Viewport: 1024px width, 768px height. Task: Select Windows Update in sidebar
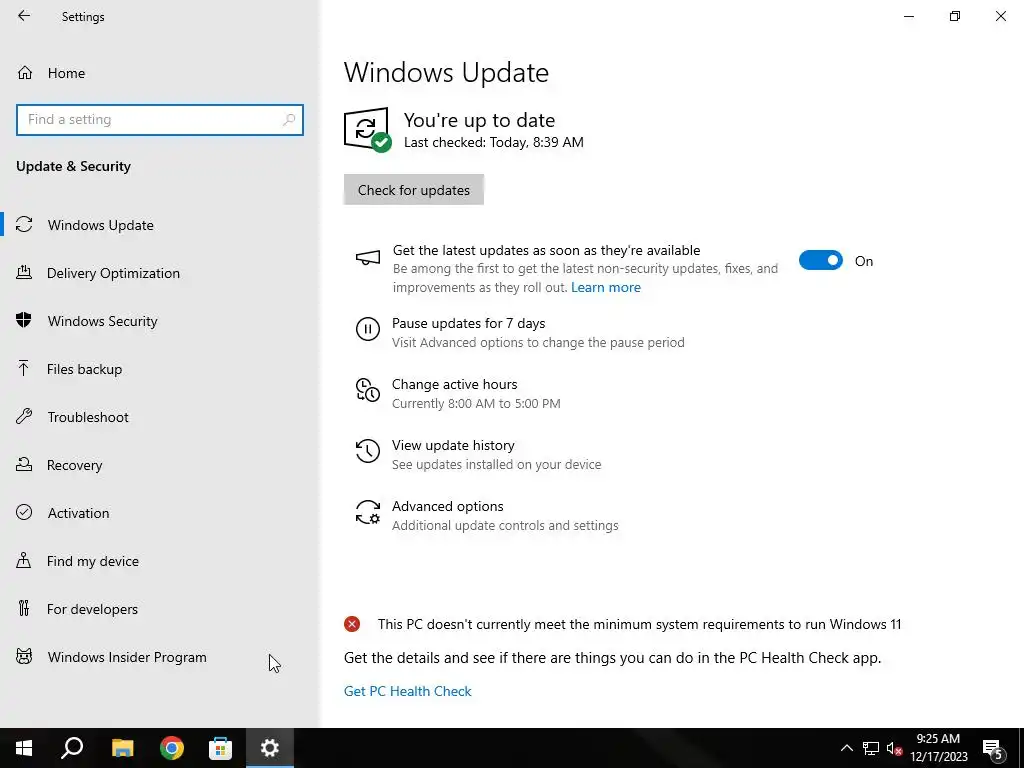(101, 225)
